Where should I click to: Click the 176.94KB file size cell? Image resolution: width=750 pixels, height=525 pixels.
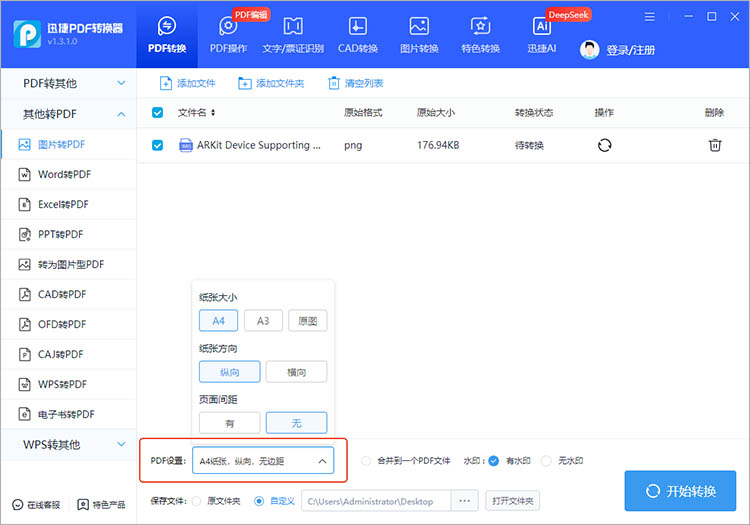(x=438, y=145)
